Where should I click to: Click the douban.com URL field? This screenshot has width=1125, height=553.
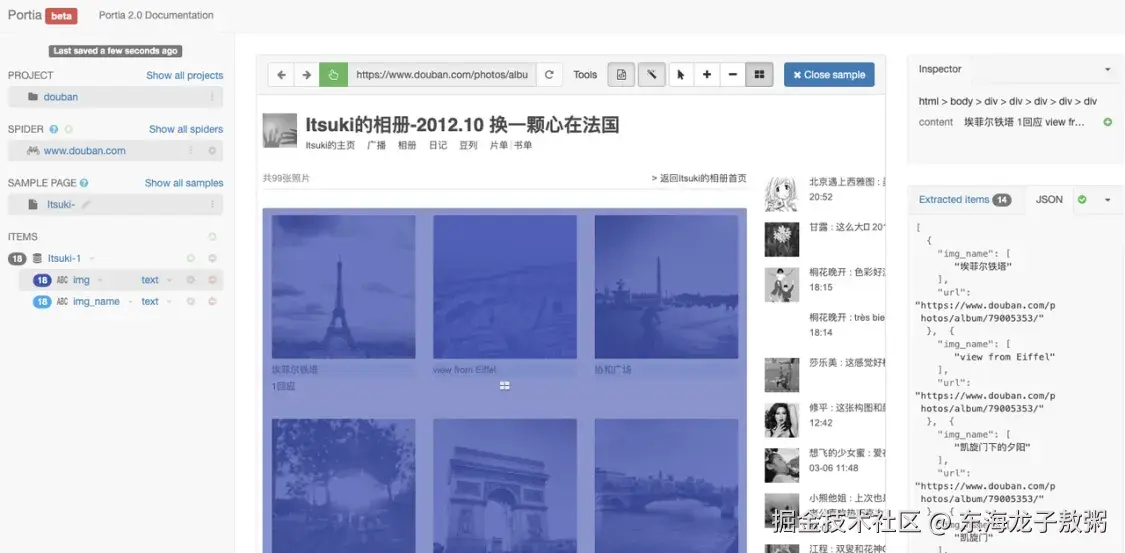pyautogui.click(x=442, y=75)
